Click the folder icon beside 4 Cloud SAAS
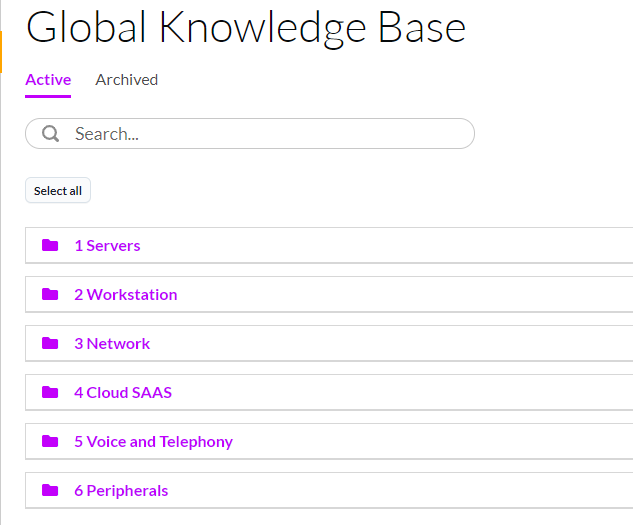Viewport: 633px width, 525px height. pos(50,392)
